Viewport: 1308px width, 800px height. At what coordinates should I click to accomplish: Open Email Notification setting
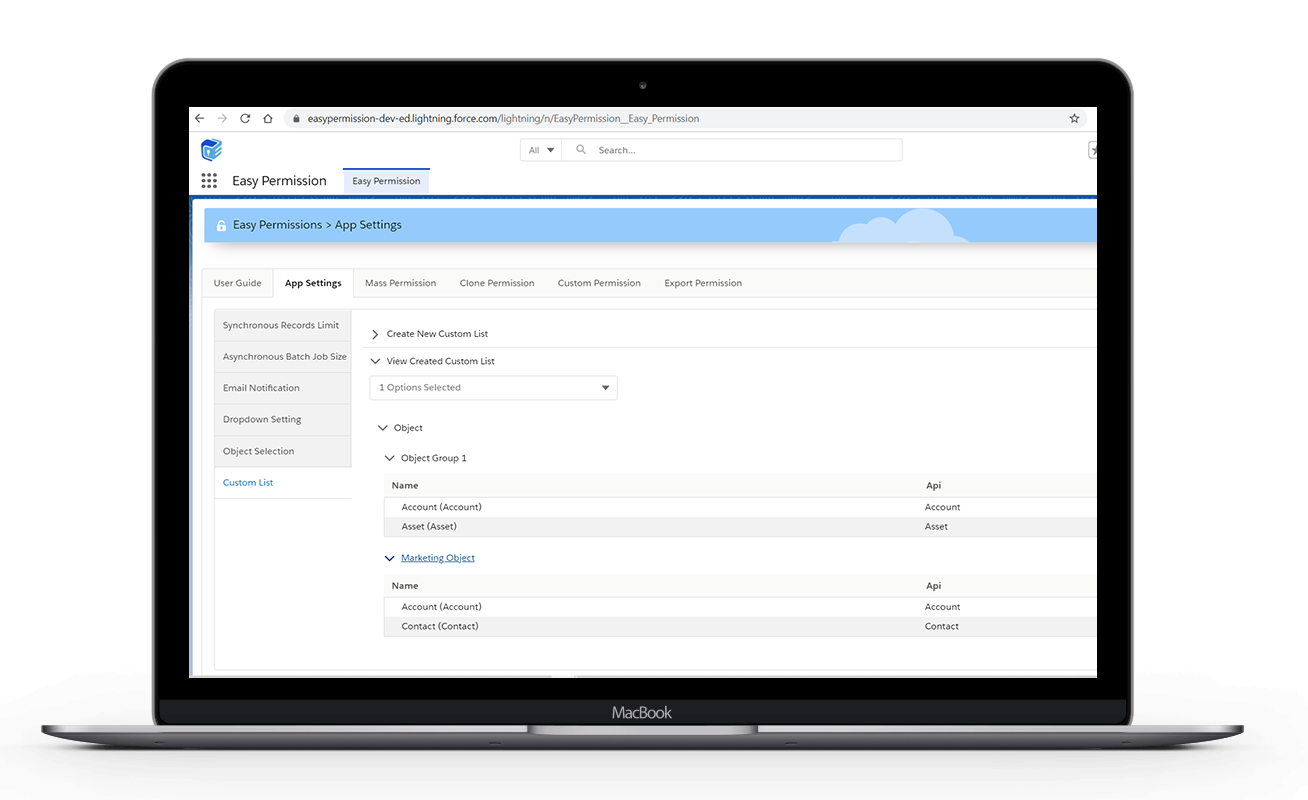pos(283,388)
